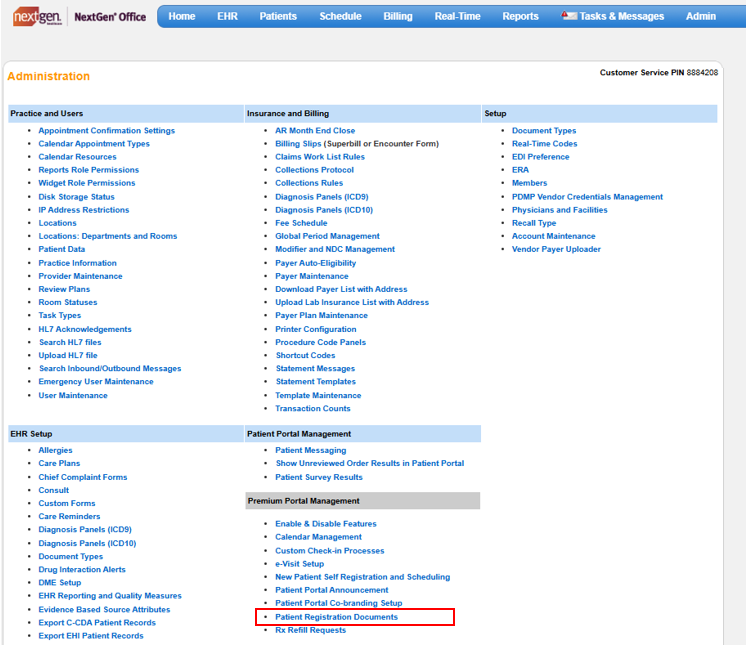Open PDMP Vendor Credentials Management
Viewport: 746px width, 646px height.
pyautogui.click(x=587, y=197)
